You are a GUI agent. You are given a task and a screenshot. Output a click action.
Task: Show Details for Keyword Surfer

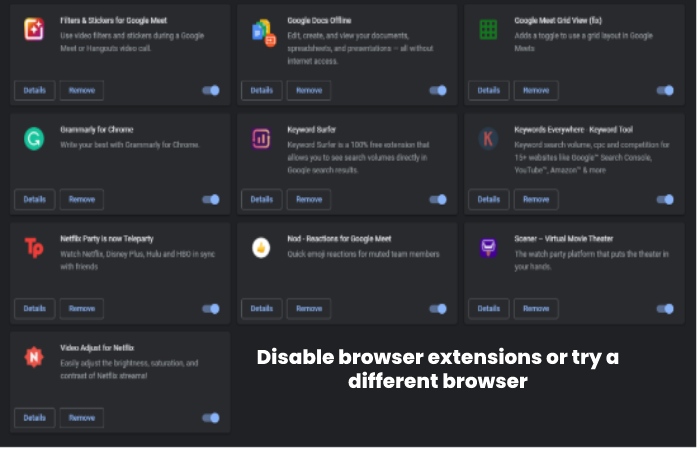coord(262,200)
